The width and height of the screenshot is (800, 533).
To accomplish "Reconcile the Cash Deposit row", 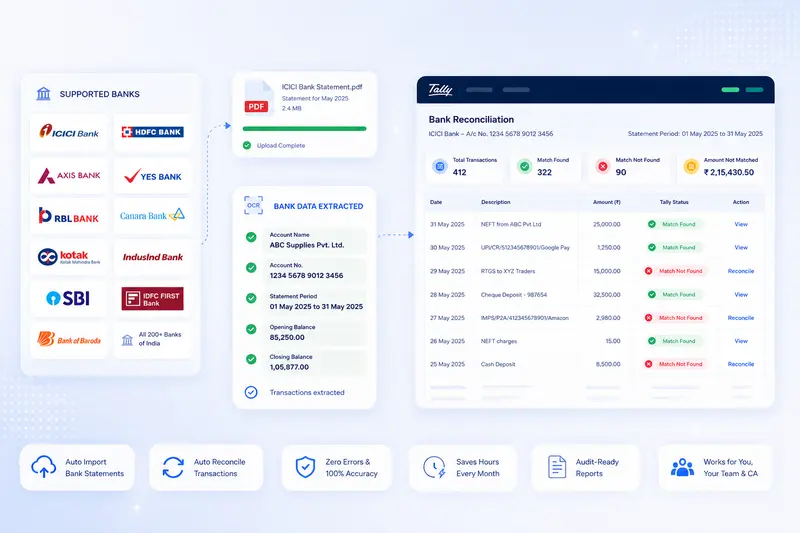I will (x=741, y=364).
